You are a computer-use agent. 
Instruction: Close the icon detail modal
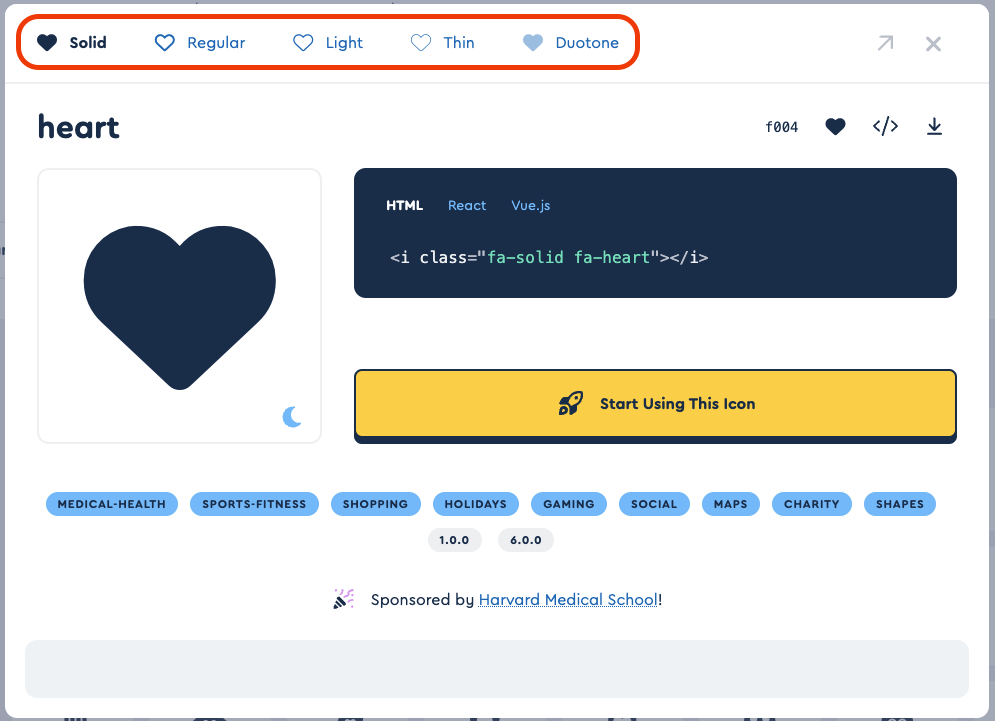click(933, 44)
